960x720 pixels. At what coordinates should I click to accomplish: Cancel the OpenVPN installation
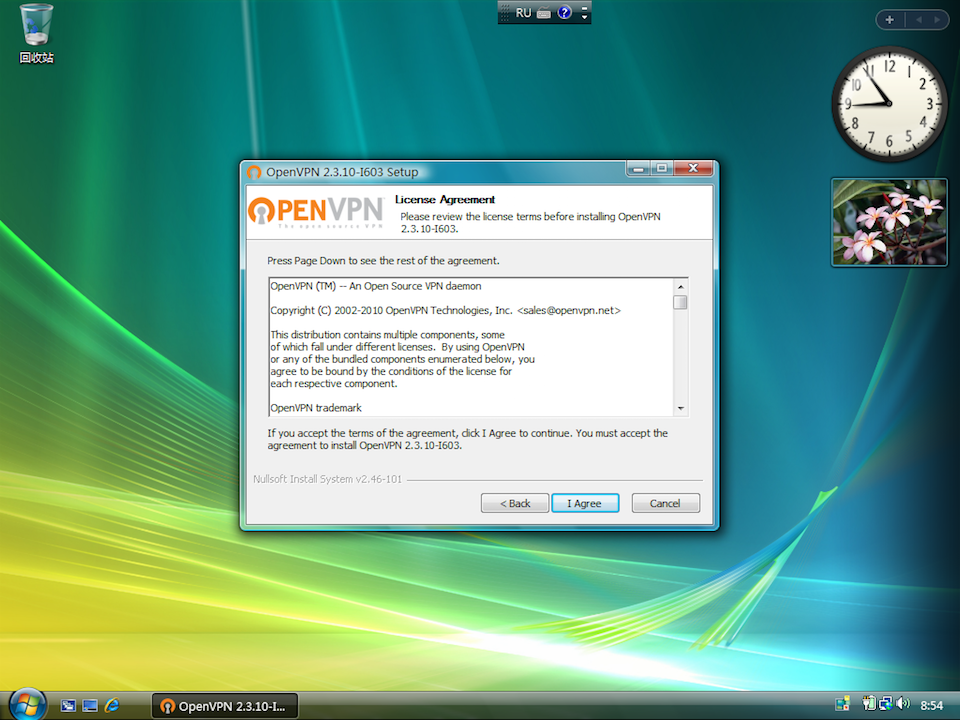click(x=665, y=503)
